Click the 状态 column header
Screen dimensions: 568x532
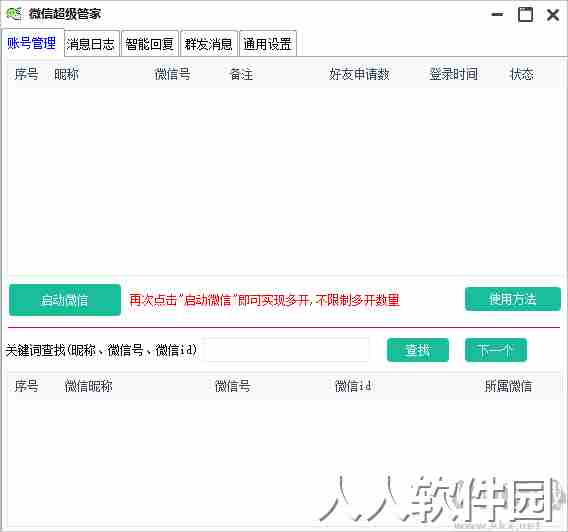tap(522, 74)
